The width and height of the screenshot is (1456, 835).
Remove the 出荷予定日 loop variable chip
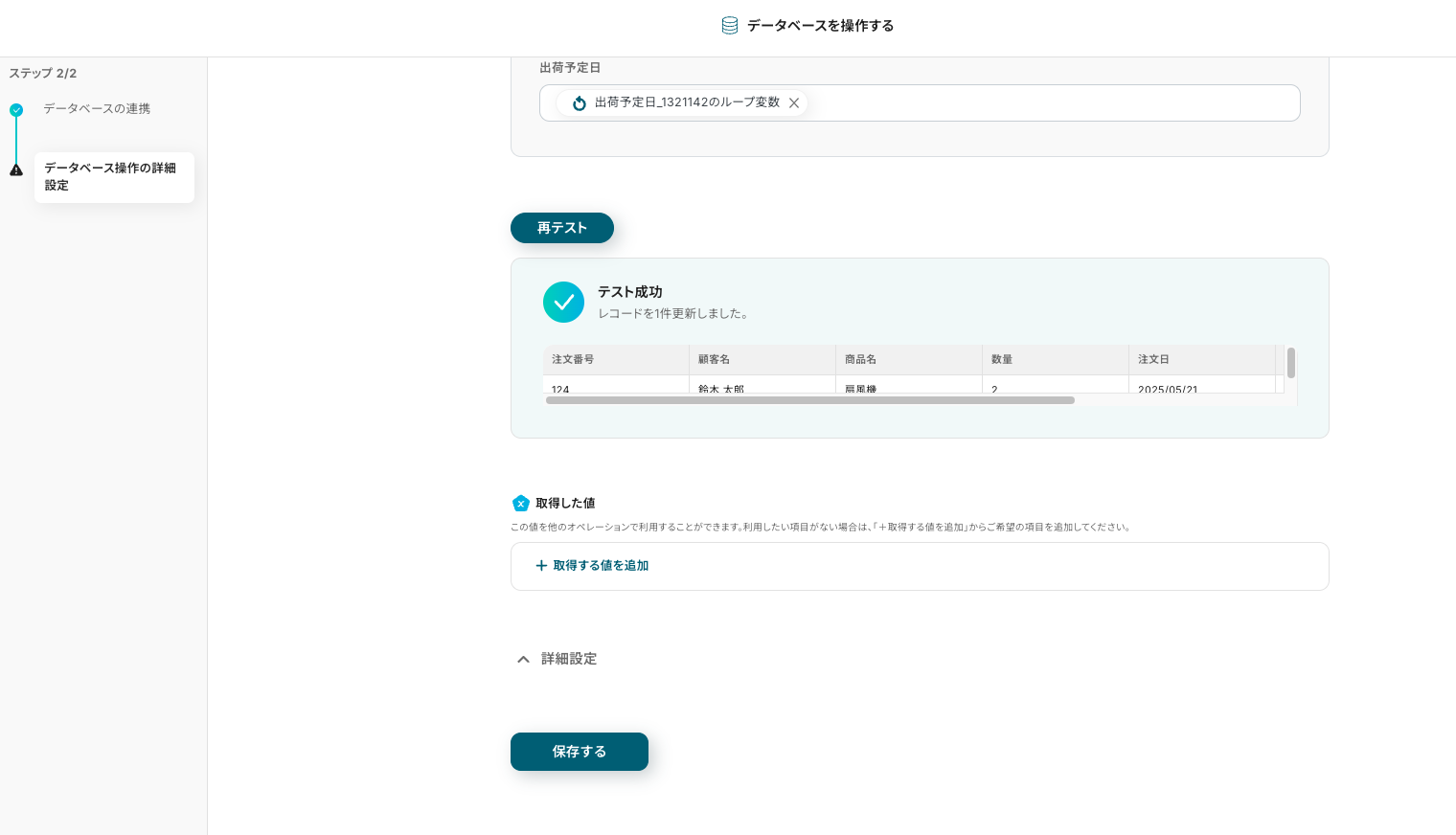(x=794, y=103)
